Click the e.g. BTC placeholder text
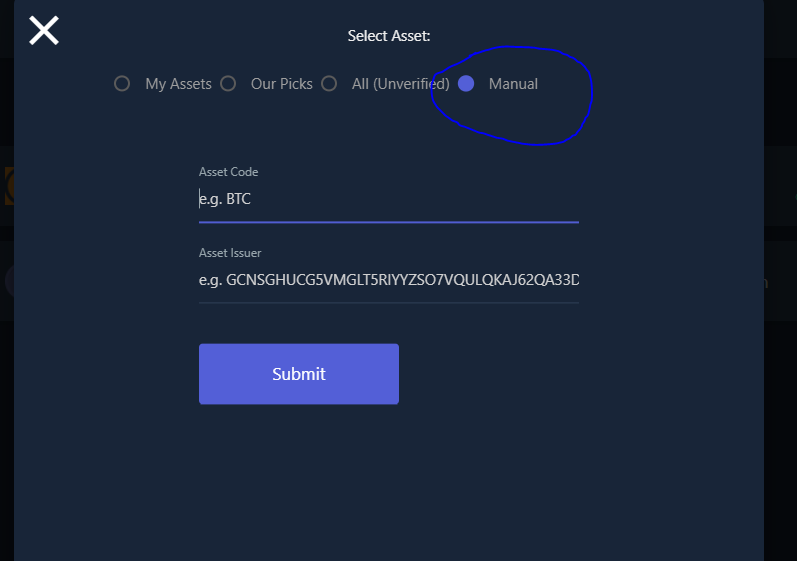The width and height of the screenshot is (797, 561). (x=225, y=199)
